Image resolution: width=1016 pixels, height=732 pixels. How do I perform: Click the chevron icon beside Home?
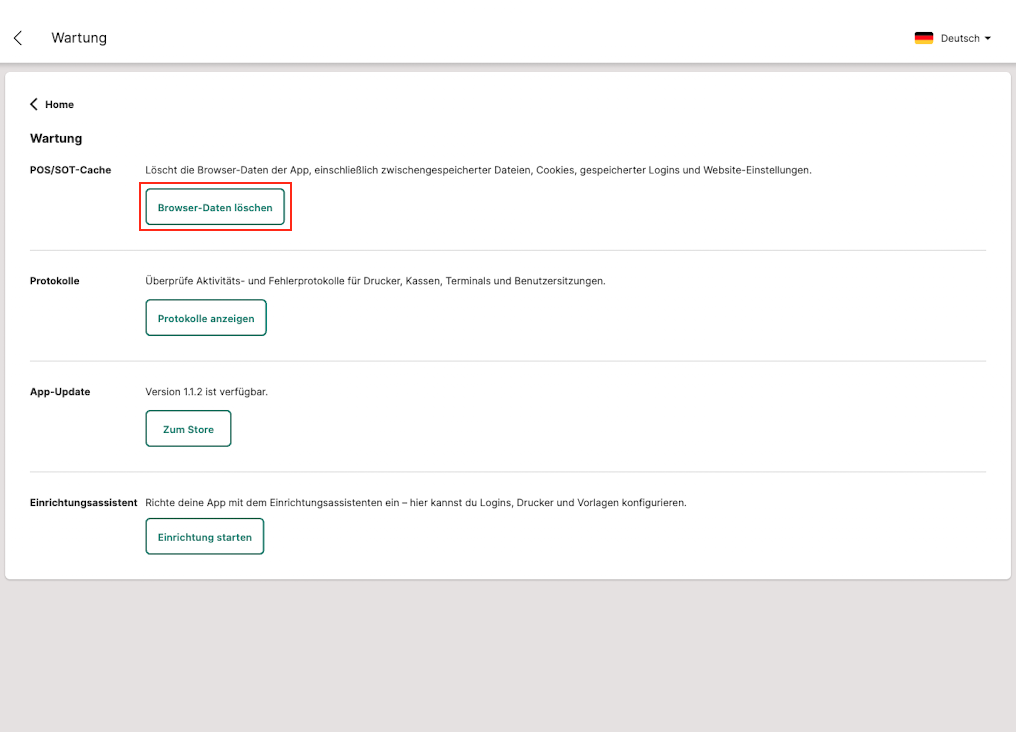click(x=34, y=104)
